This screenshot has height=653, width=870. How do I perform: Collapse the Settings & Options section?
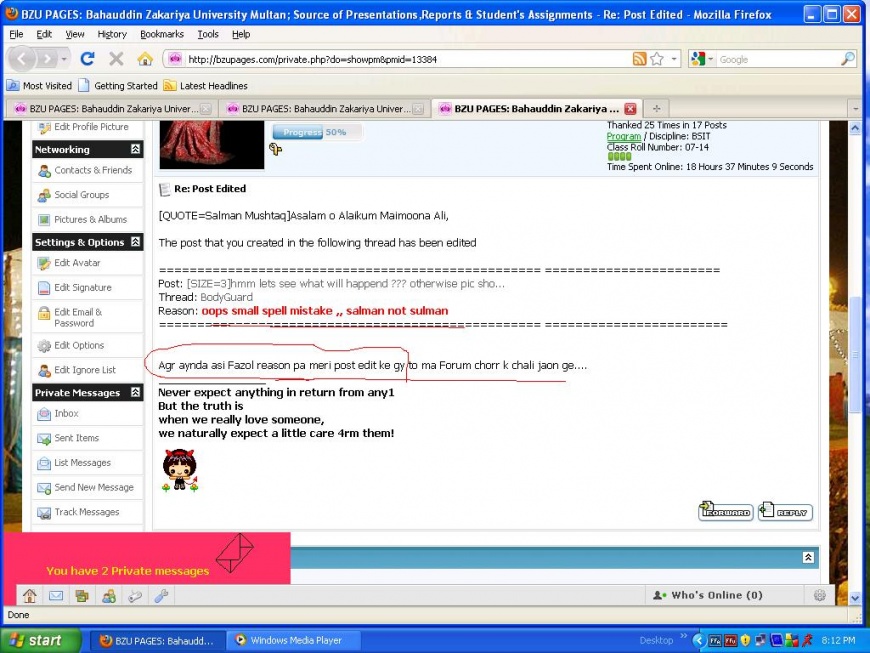[135, 242]
